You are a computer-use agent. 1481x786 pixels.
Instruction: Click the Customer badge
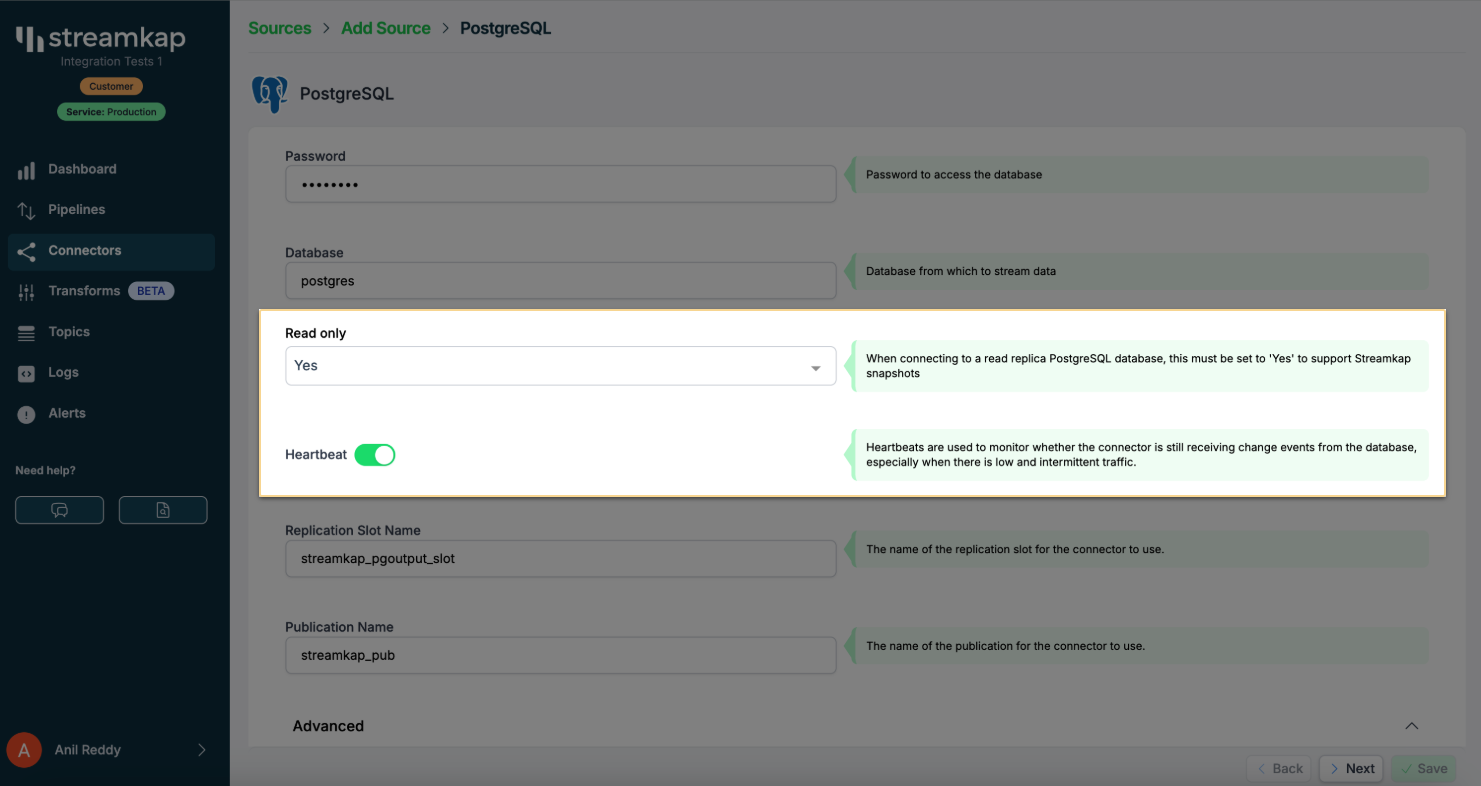click(x=111, y=87)
